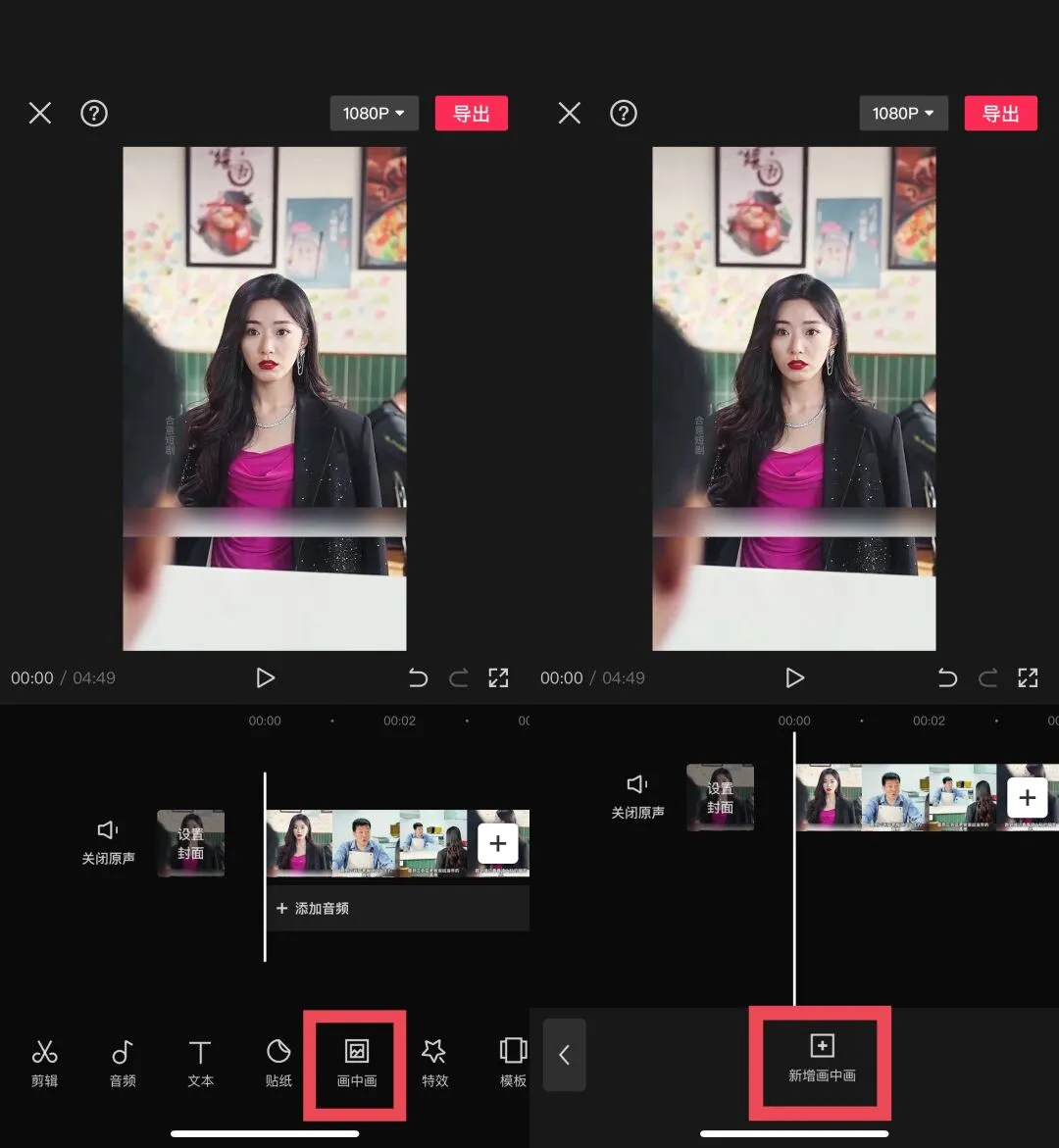
Task: Close the editor in left screen
Action: coord(40,114)
